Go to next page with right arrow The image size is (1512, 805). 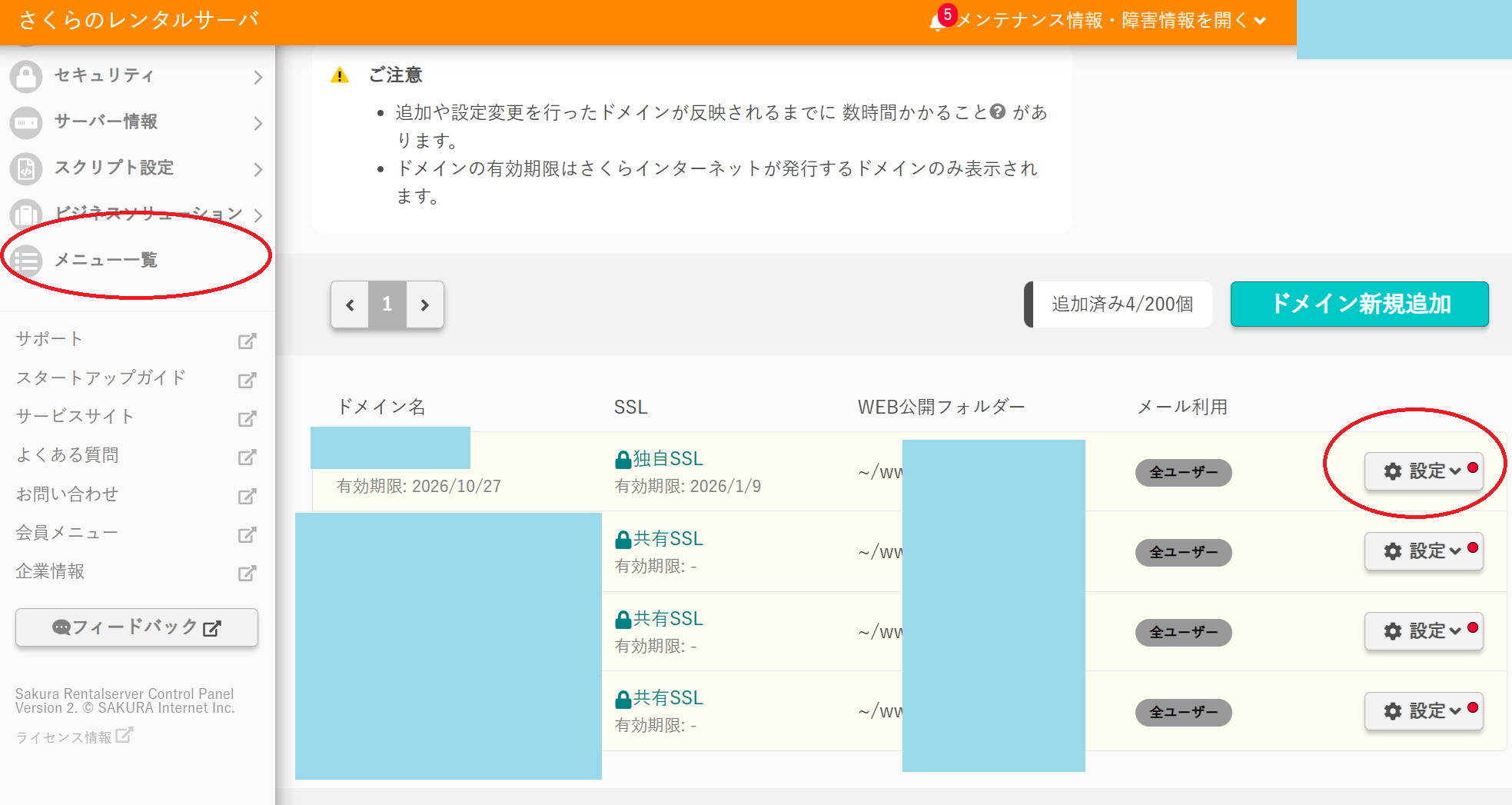tap(424, 305)
